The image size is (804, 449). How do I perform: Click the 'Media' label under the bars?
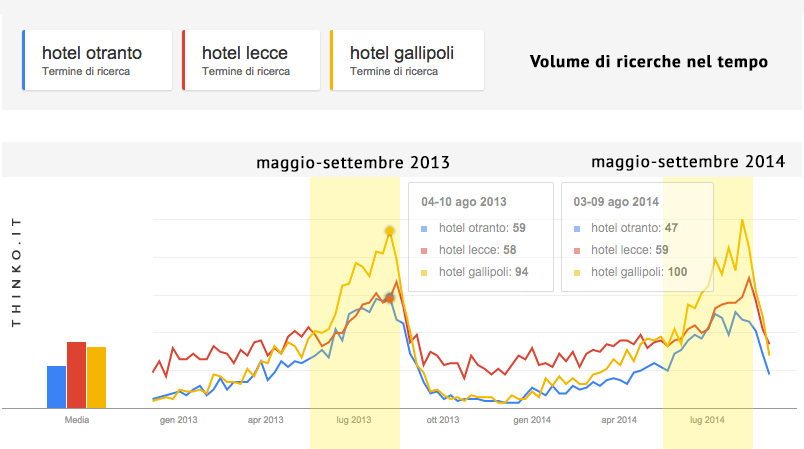77,420
